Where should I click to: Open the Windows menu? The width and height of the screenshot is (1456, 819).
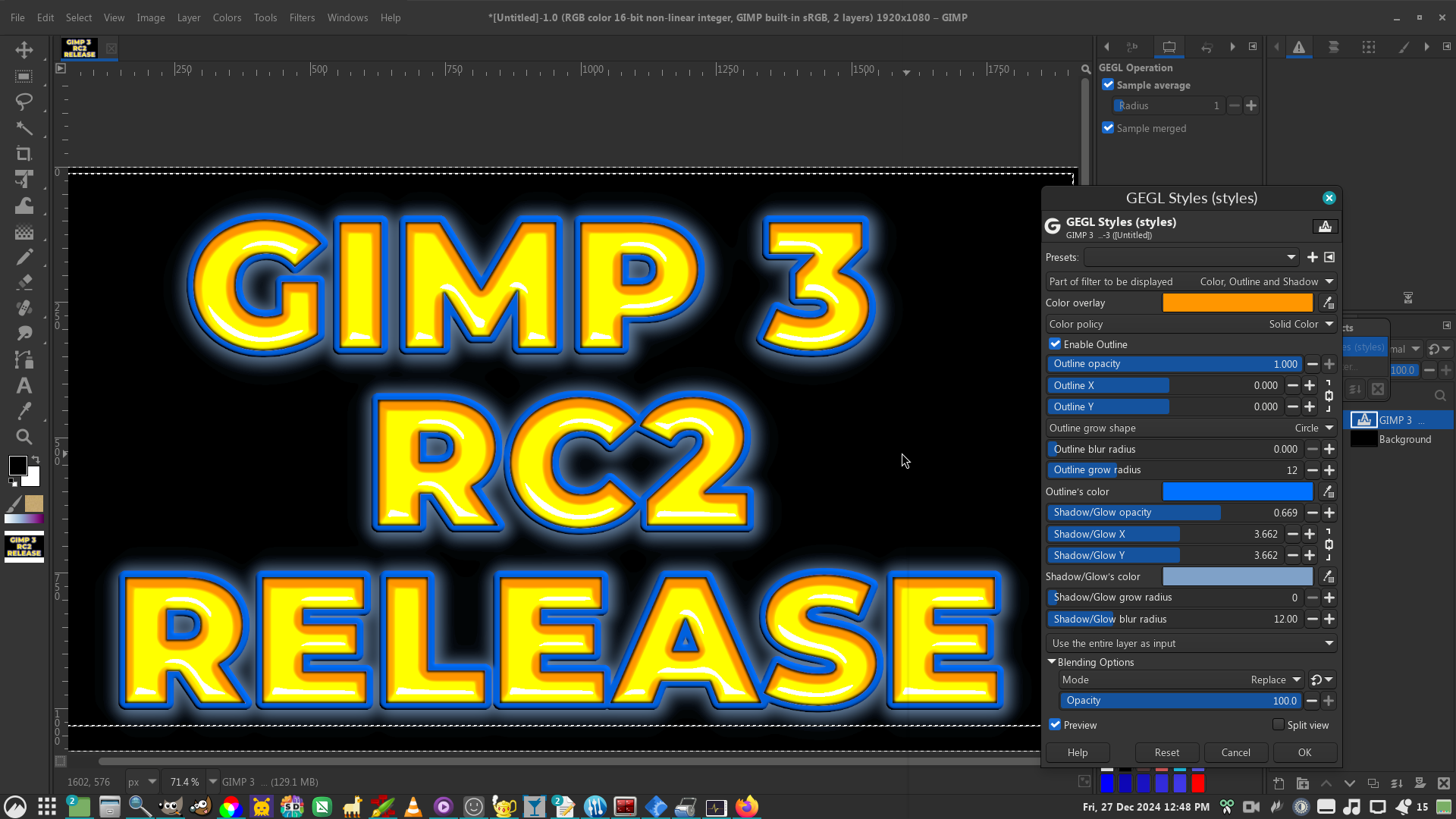coord(347,17)
